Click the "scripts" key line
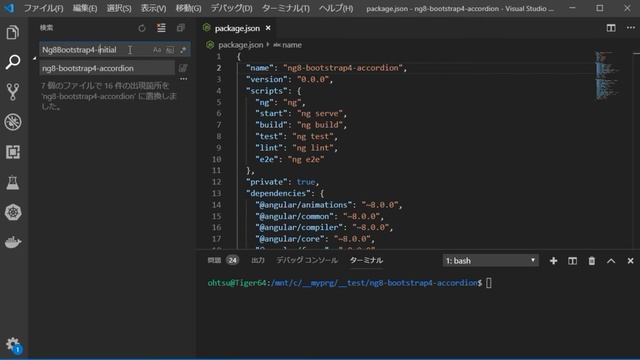The image size is (640, 360). pyautogui.click(x=273, y=91)
